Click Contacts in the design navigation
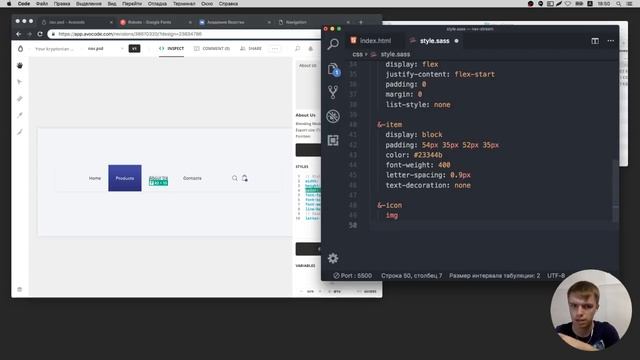This screenshot has width=640, height=360. (192, 178)
